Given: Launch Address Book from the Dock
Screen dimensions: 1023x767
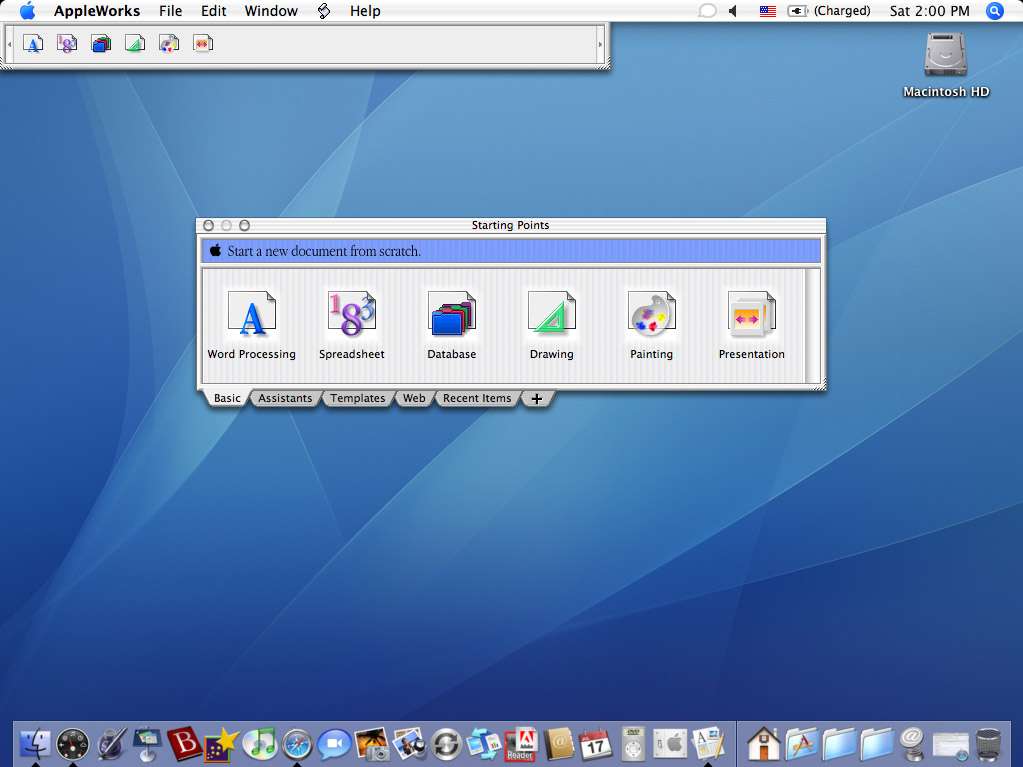Looking at the screenshot, I should click(558, 744).
